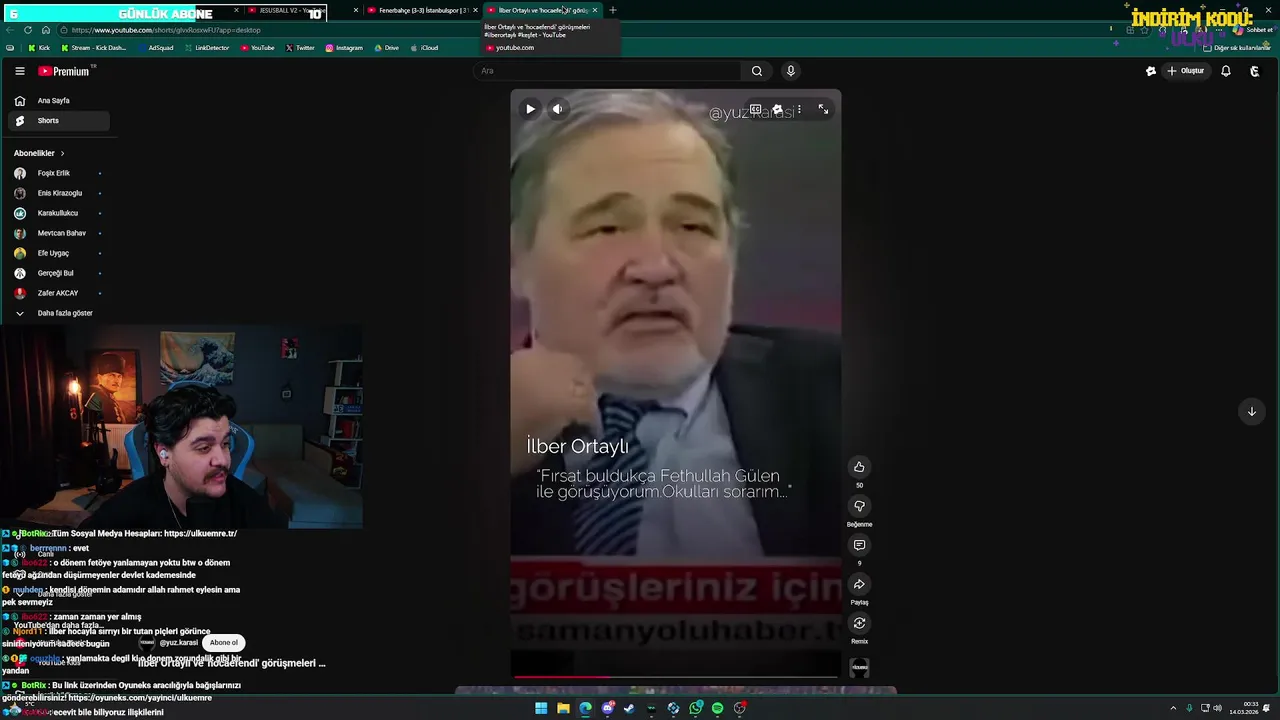1280x720 pixels.
Task: Like the Shorts video
Action: [x=859, y=467]
